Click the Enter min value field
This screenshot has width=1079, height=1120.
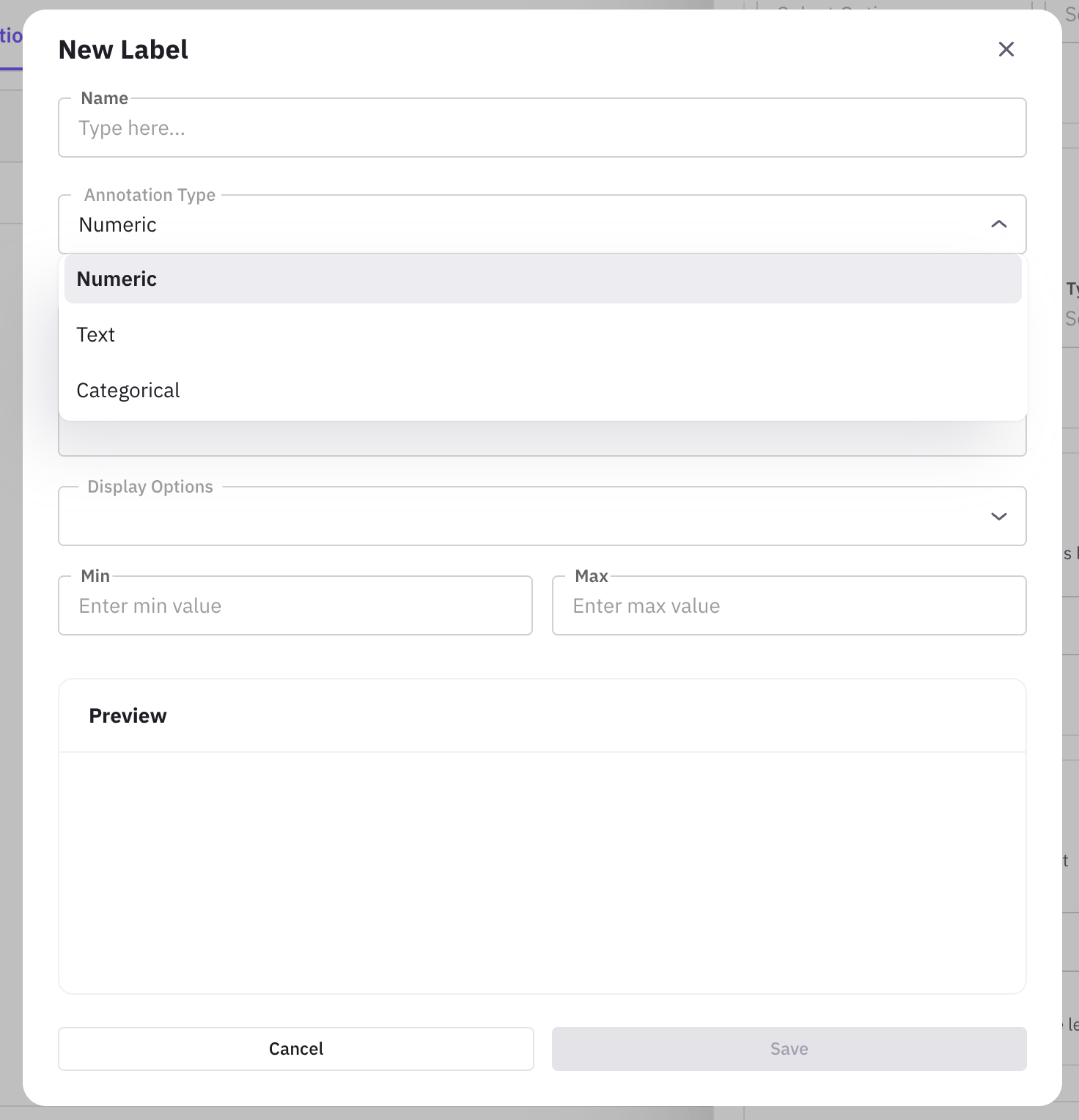[295, 606]
